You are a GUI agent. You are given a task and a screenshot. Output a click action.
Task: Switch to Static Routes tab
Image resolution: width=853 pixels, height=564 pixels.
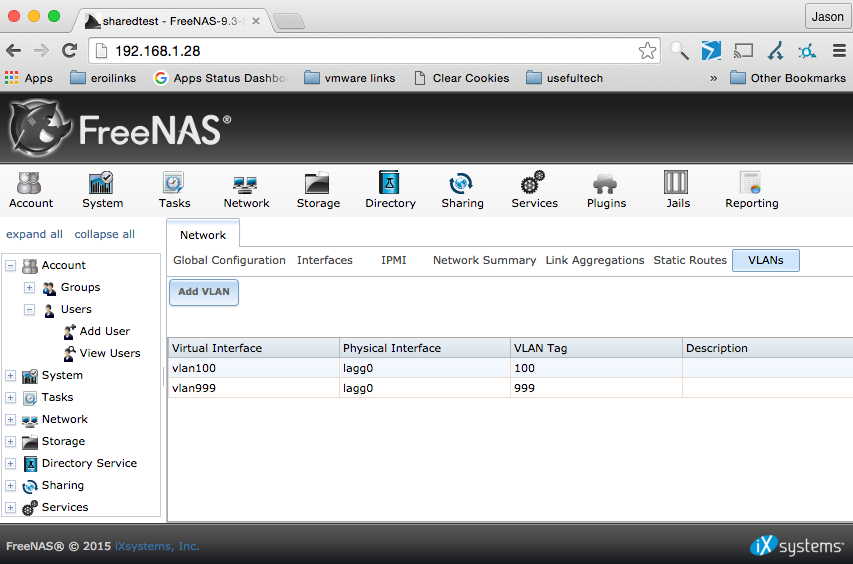(x=690, y=260)
